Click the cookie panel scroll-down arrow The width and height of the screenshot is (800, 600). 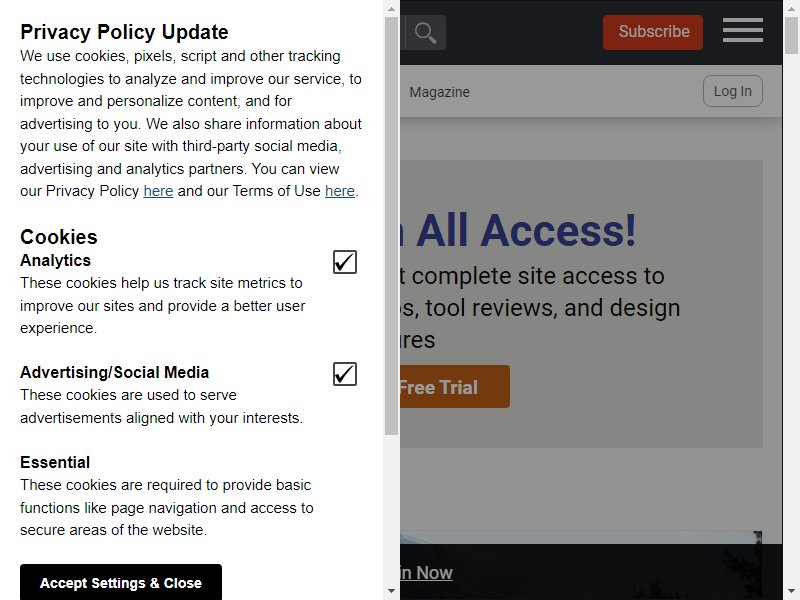tap(391, 591)
